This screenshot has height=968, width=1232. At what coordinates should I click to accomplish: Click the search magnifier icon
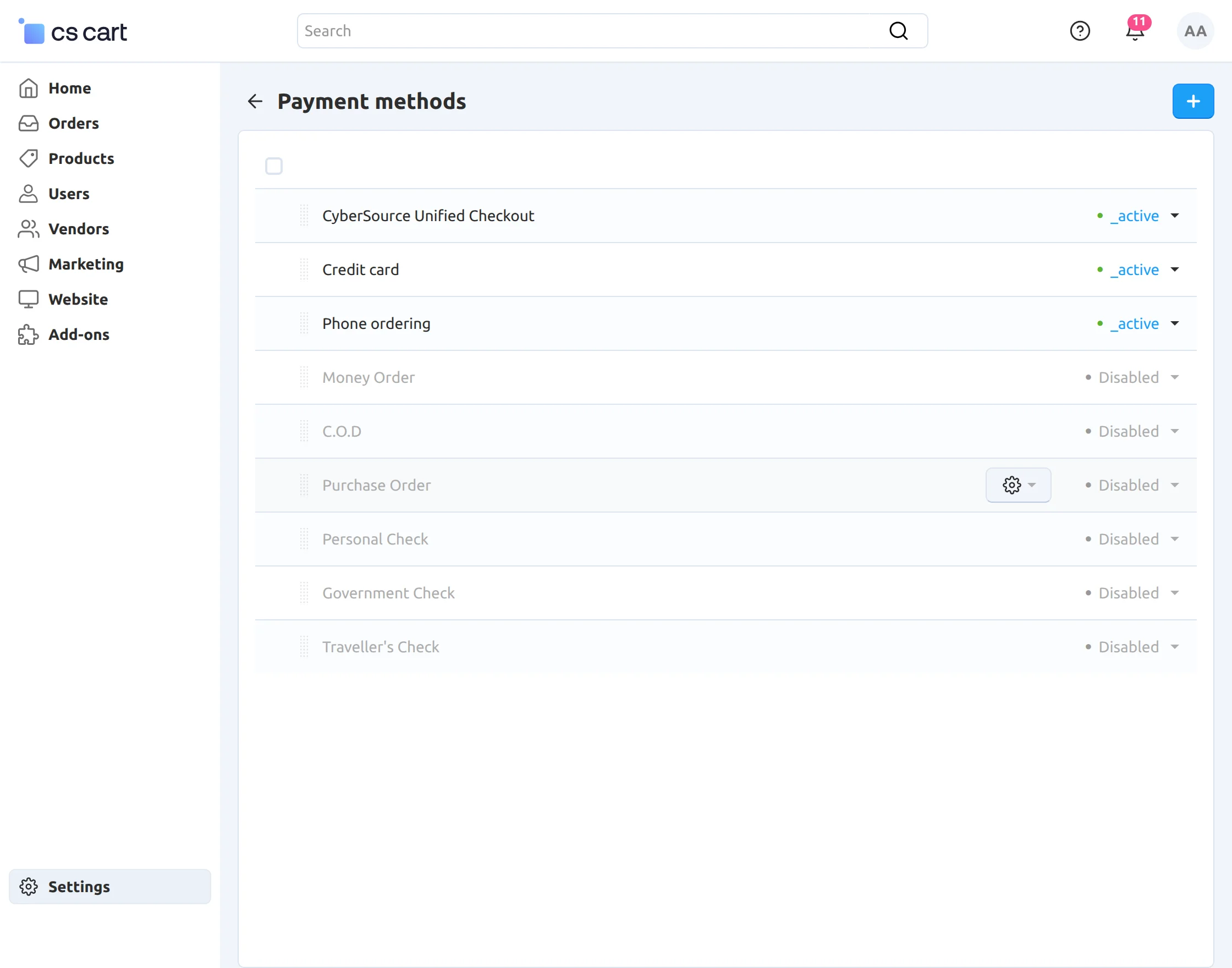(898, 31)
